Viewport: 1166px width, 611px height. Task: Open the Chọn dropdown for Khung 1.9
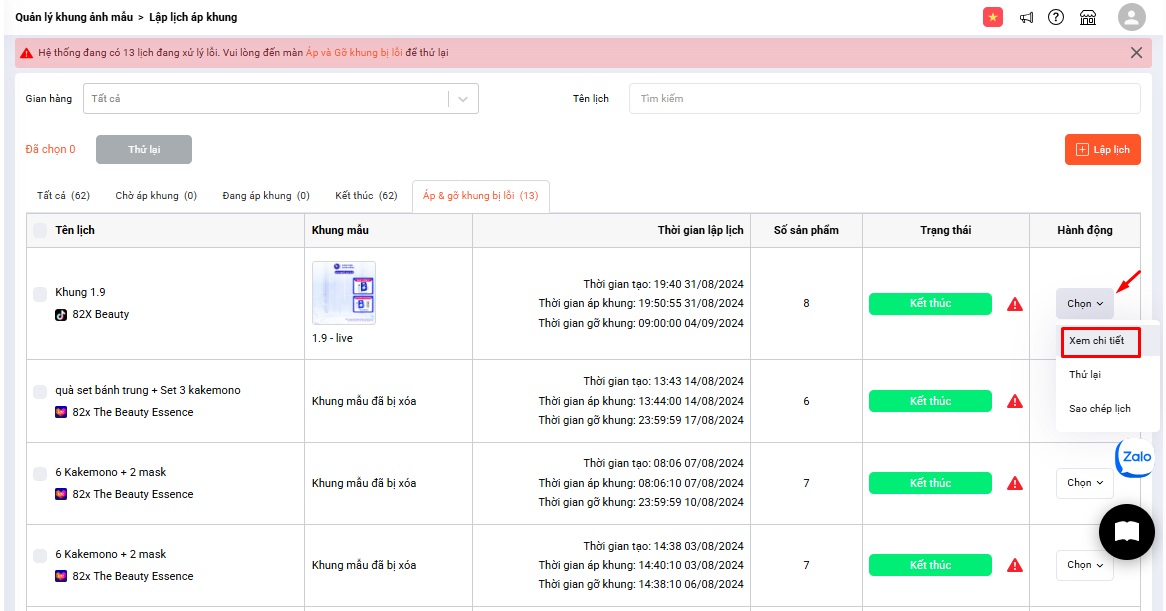1084,304
